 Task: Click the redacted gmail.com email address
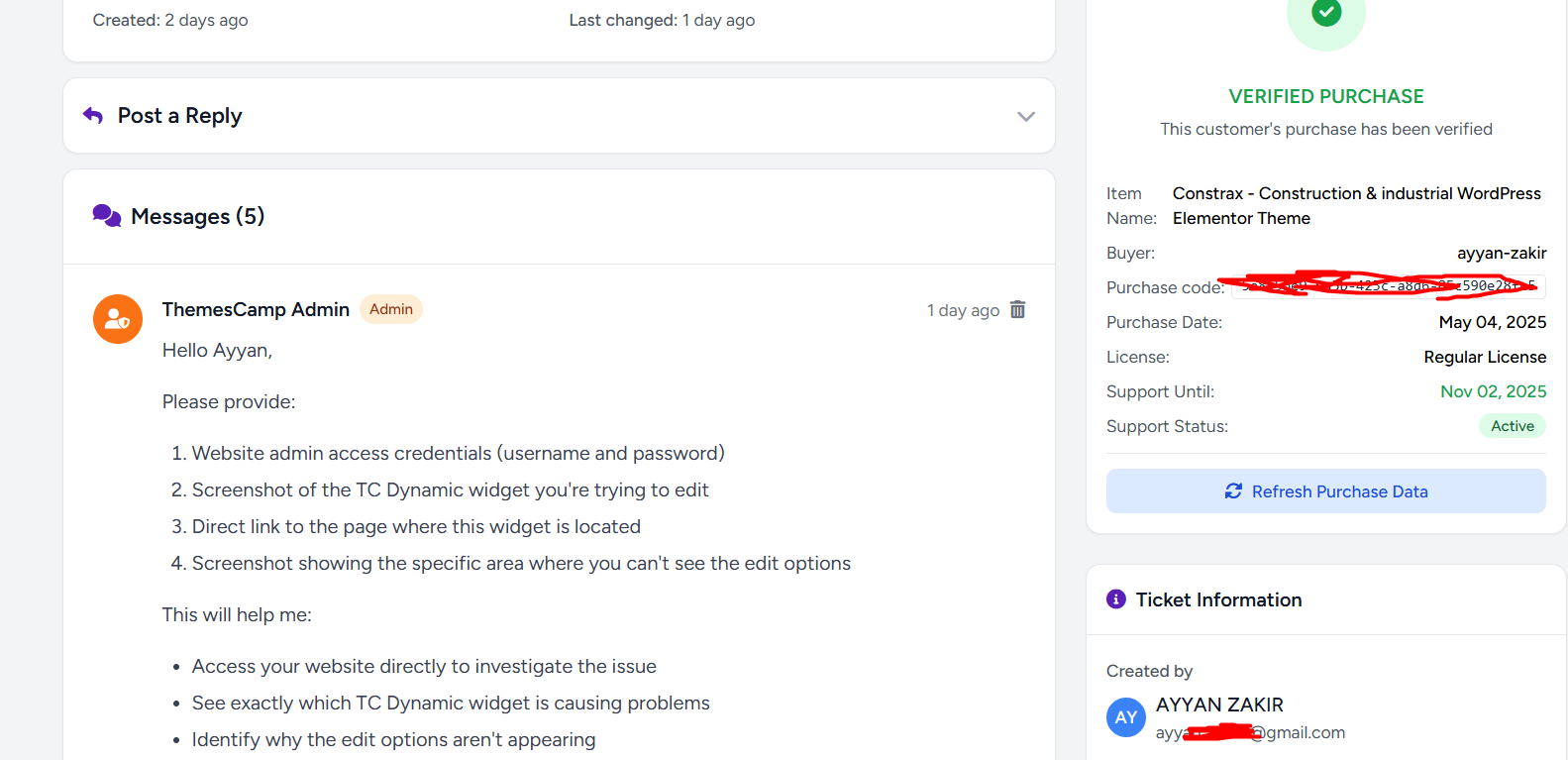coord(1250,732)
